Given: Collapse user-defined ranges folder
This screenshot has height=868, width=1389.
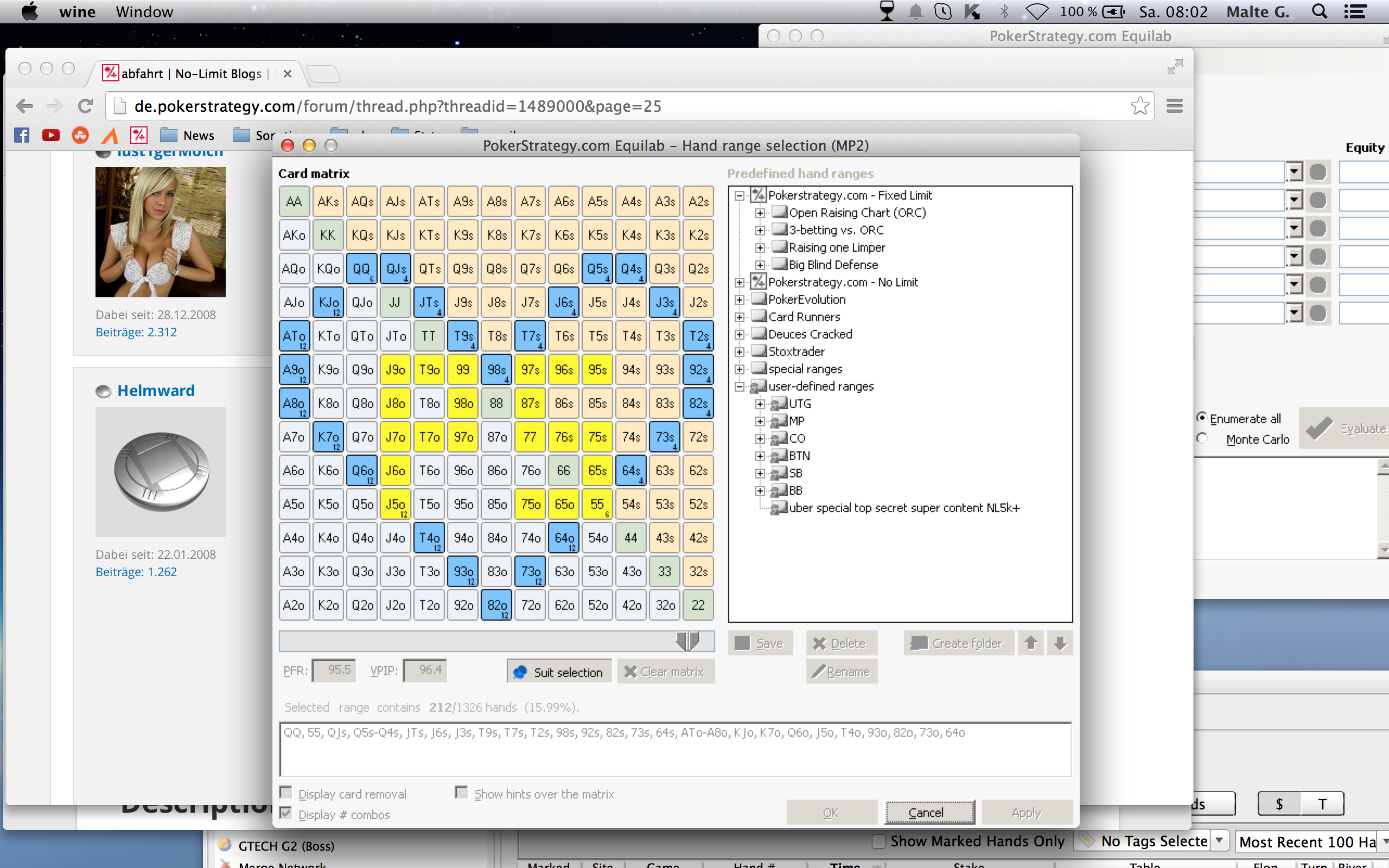Looking at the screenshot, I should [x=740, y=387].
